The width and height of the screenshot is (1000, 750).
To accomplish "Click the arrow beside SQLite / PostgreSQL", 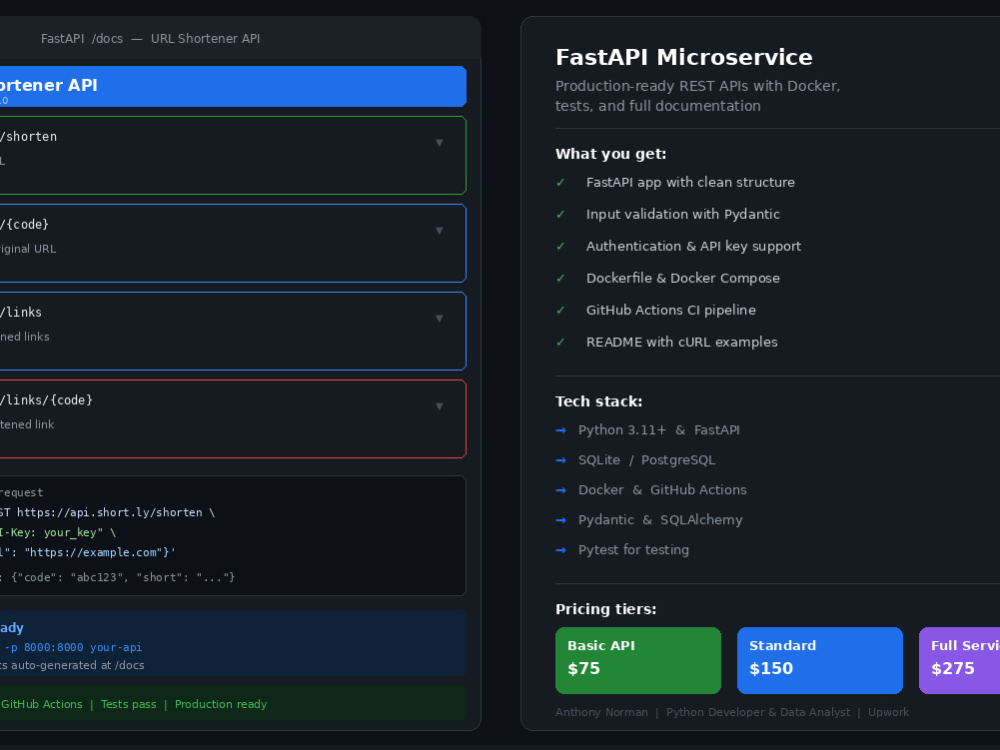I will tap(561, 460).
